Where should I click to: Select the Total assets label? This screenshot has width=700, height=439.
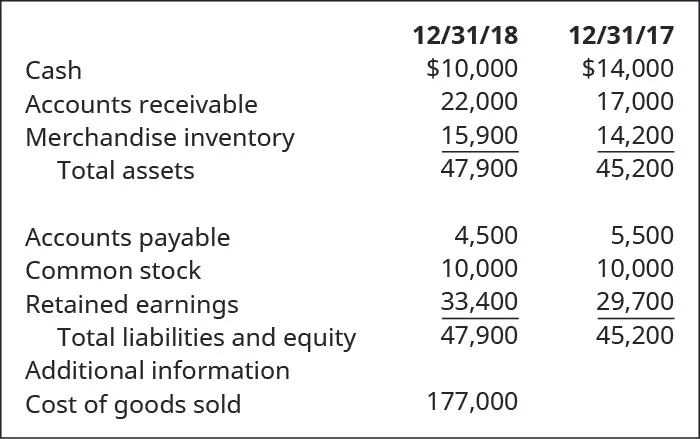click(126, 170)
